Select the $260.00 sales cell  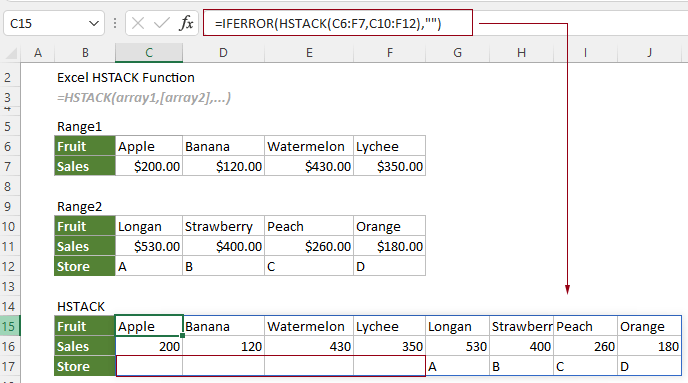[309, 246]
